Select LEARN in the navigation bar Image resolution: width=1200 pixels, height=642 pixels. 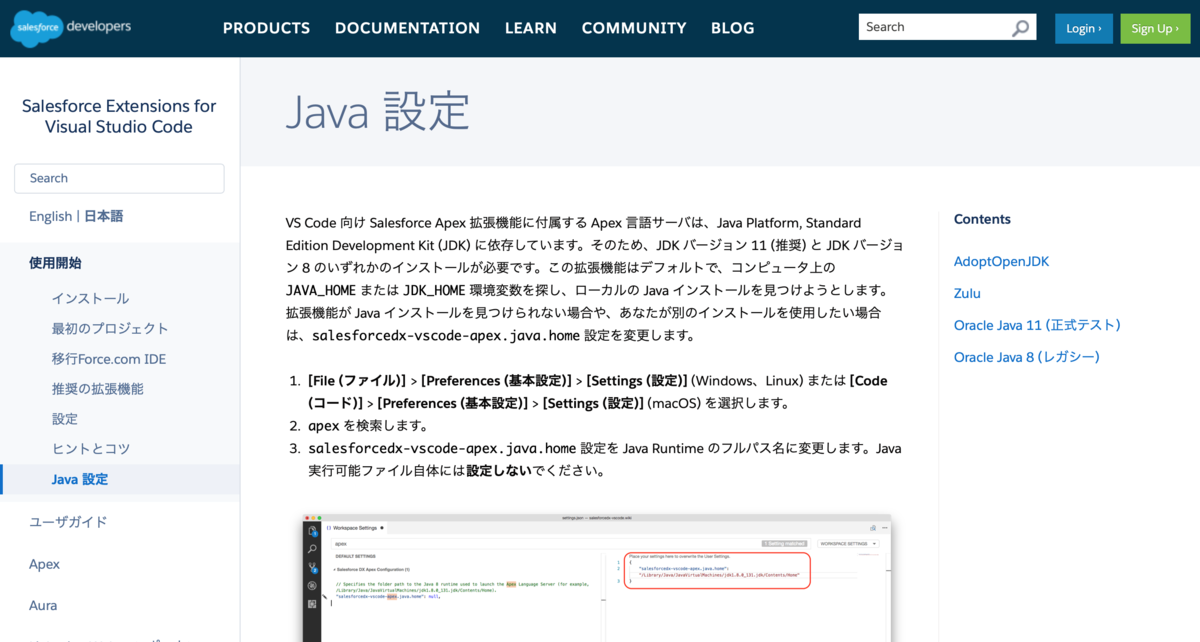[531, 28]
